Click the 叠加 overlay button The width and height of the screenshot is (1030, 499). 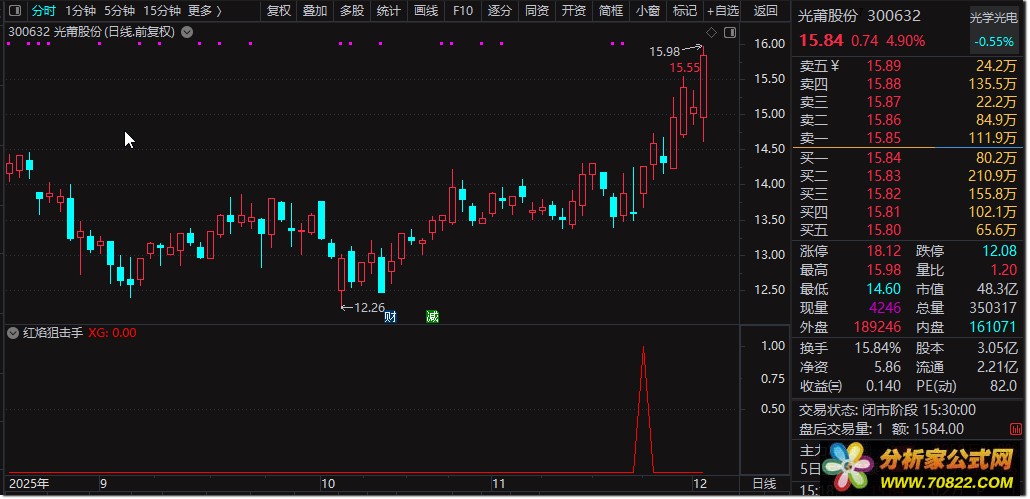pos(315,11)
